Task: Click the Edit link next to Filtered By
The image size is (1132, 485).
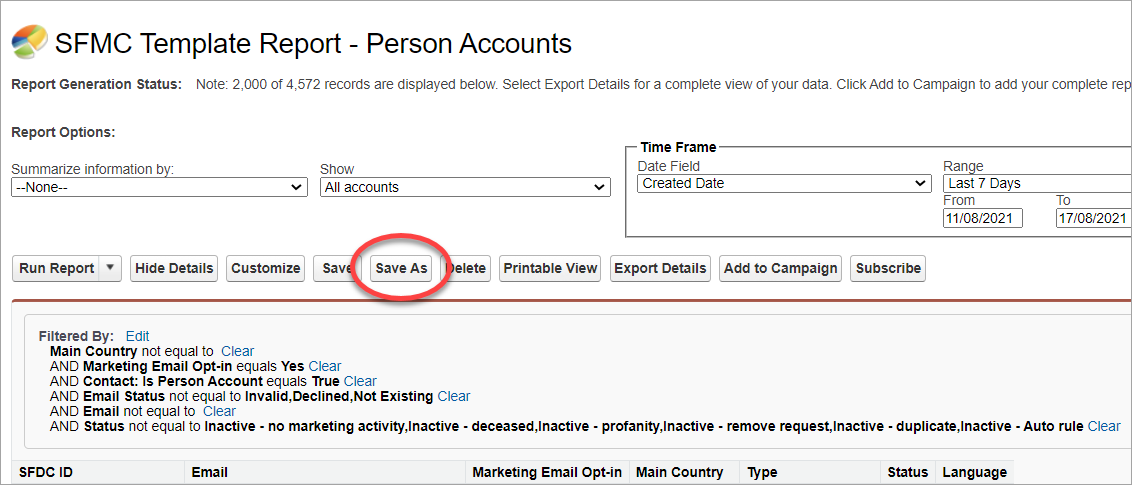Action: click(137, 336)
